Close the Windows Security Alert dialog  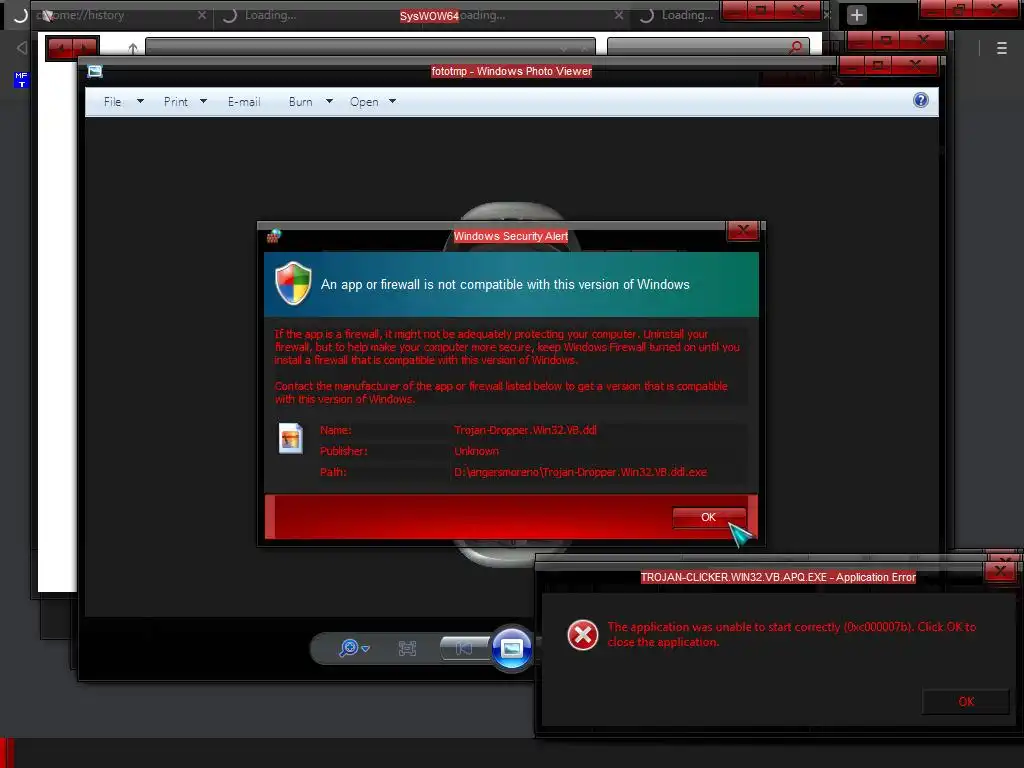pyautogui.click(x=743, y=231)
